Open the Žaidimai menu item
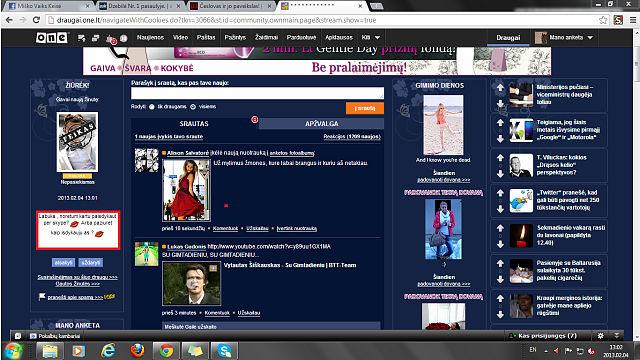This screenshot has height=360, width=640. tap(266, 38)
